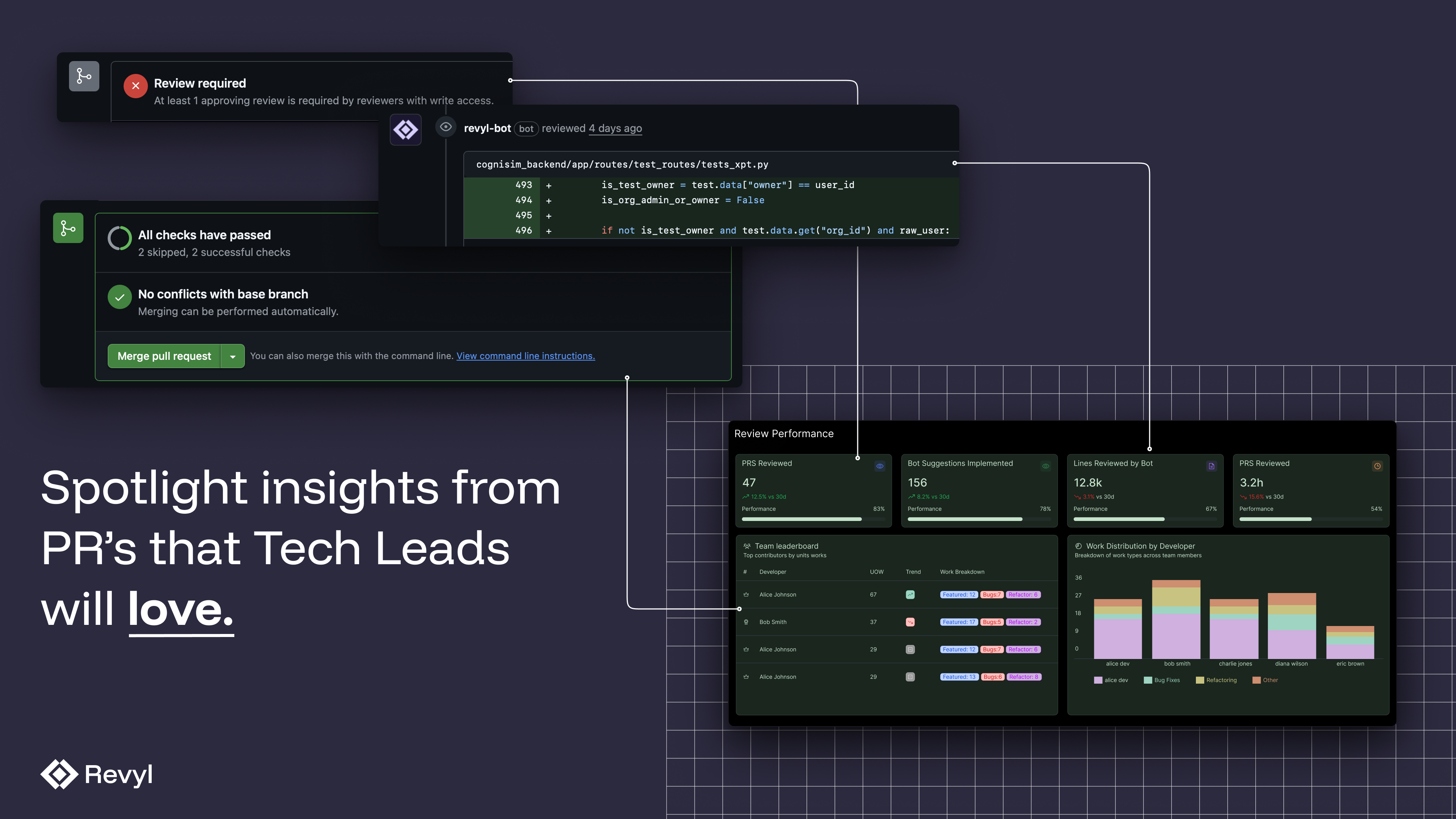Click the blue eye icon on the PRS Reviewed 47 card
Image resolution: width=1456 pixels, height=819 pixels.
pos(880,466)
